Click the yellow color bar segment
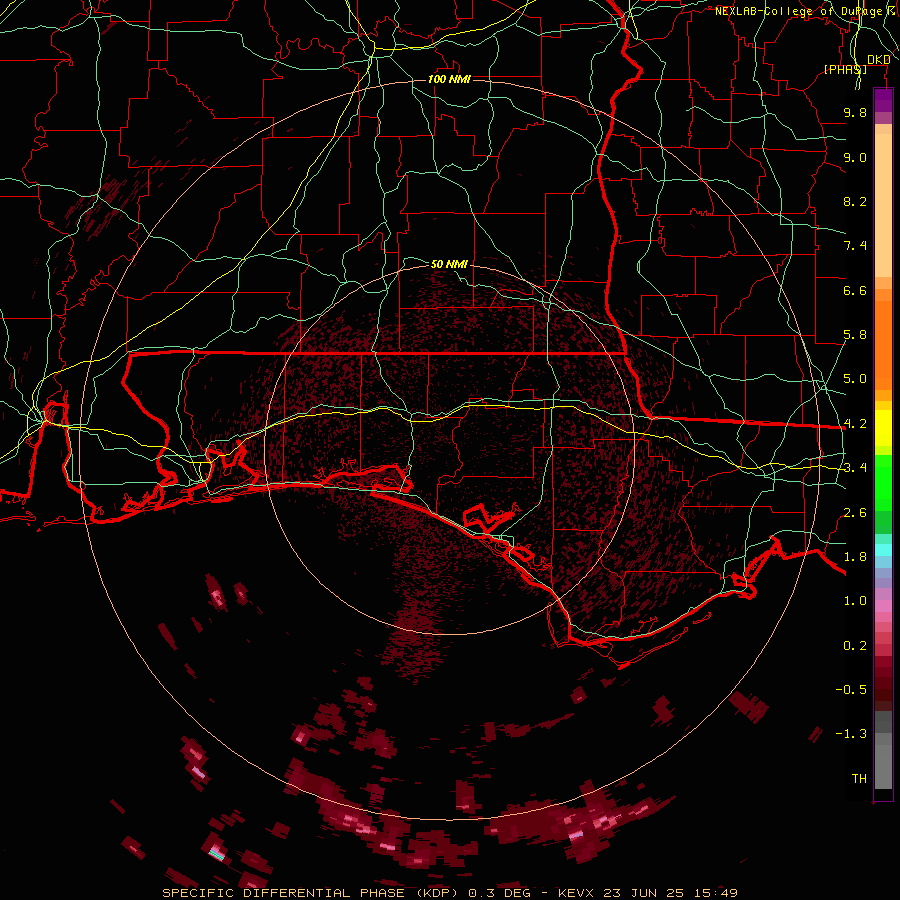 tap(883, 428)
